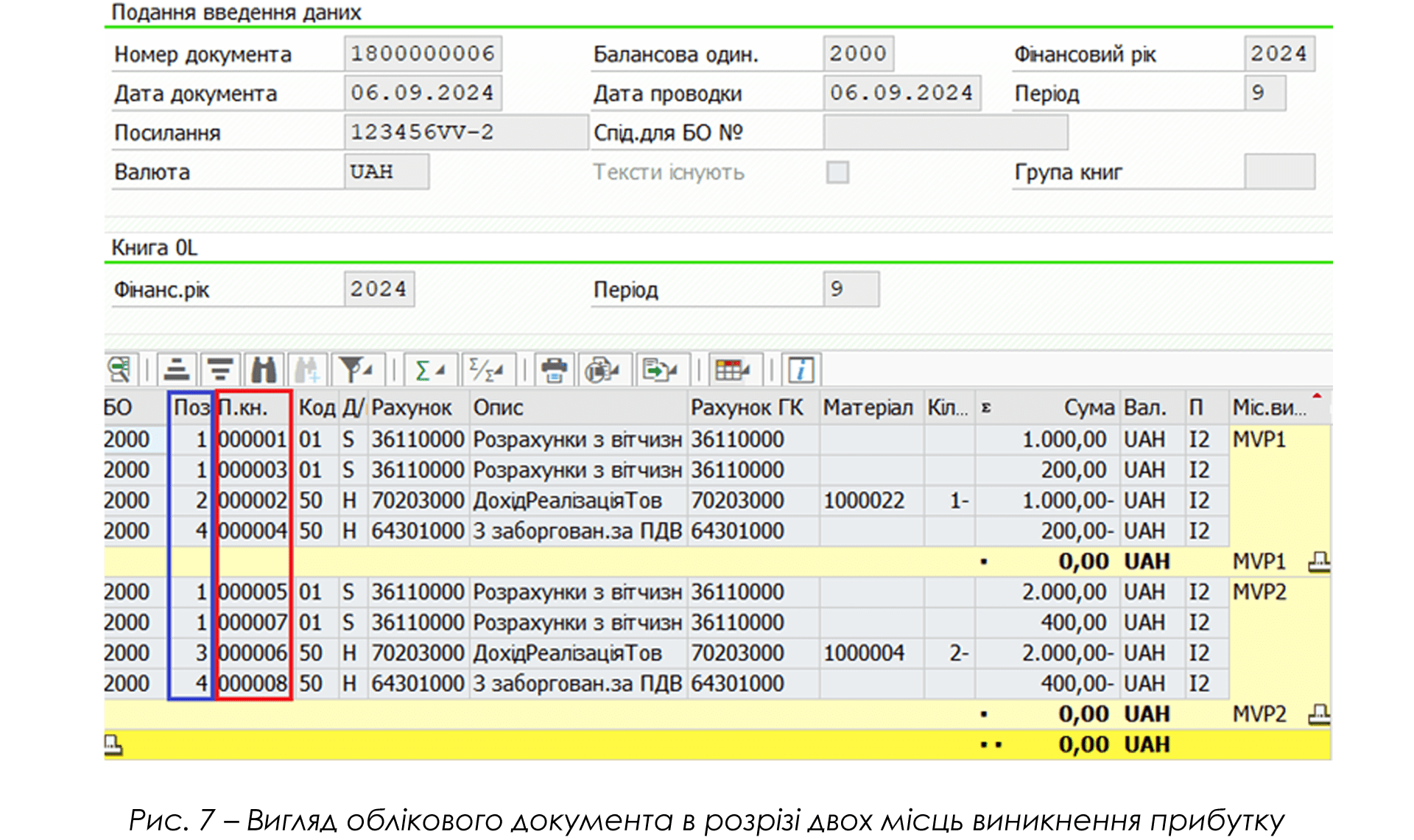Click quantity cell 1-

[949, 501]
